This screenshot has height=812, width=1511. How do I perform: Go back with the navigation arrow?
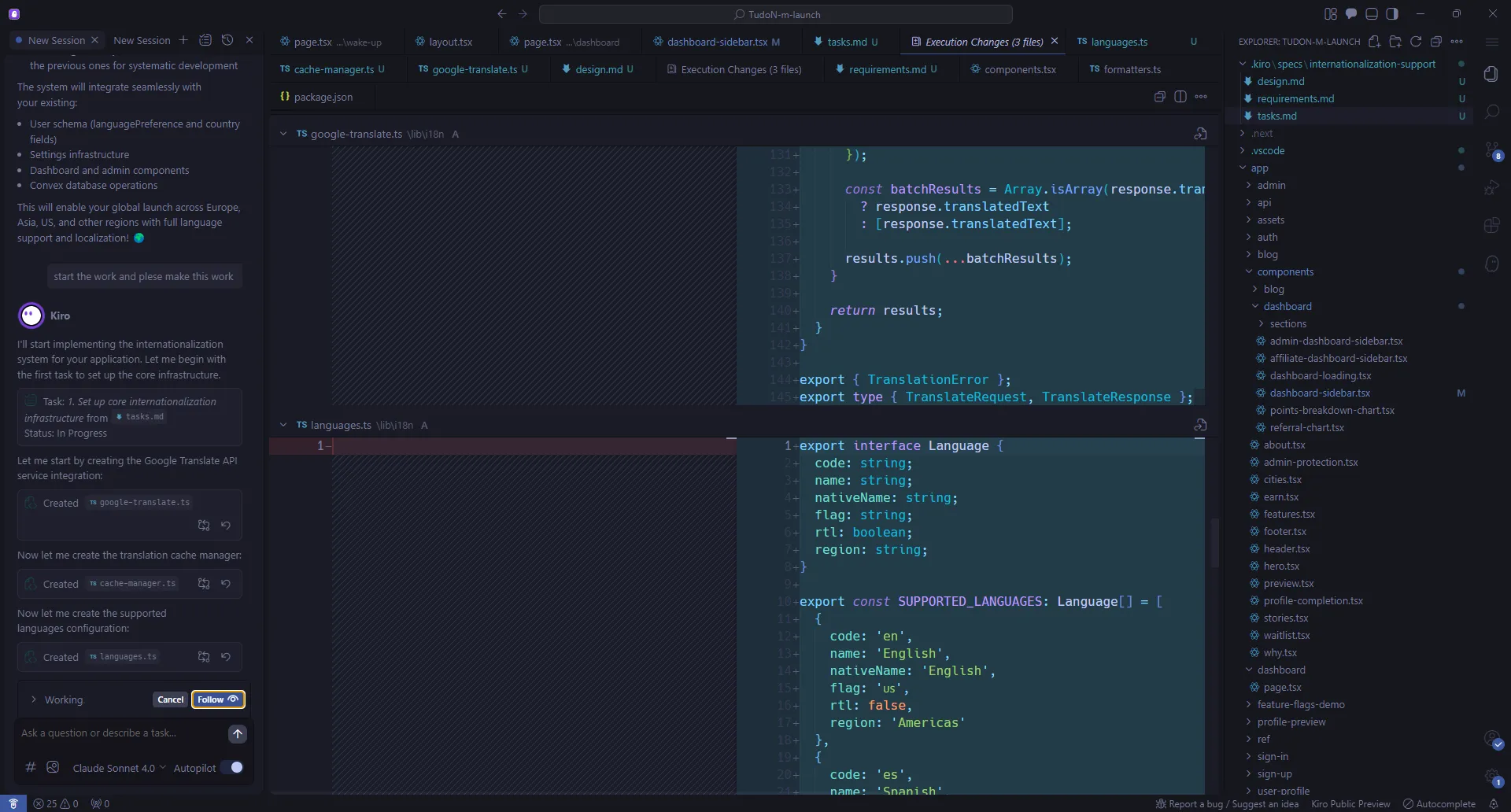502,14
